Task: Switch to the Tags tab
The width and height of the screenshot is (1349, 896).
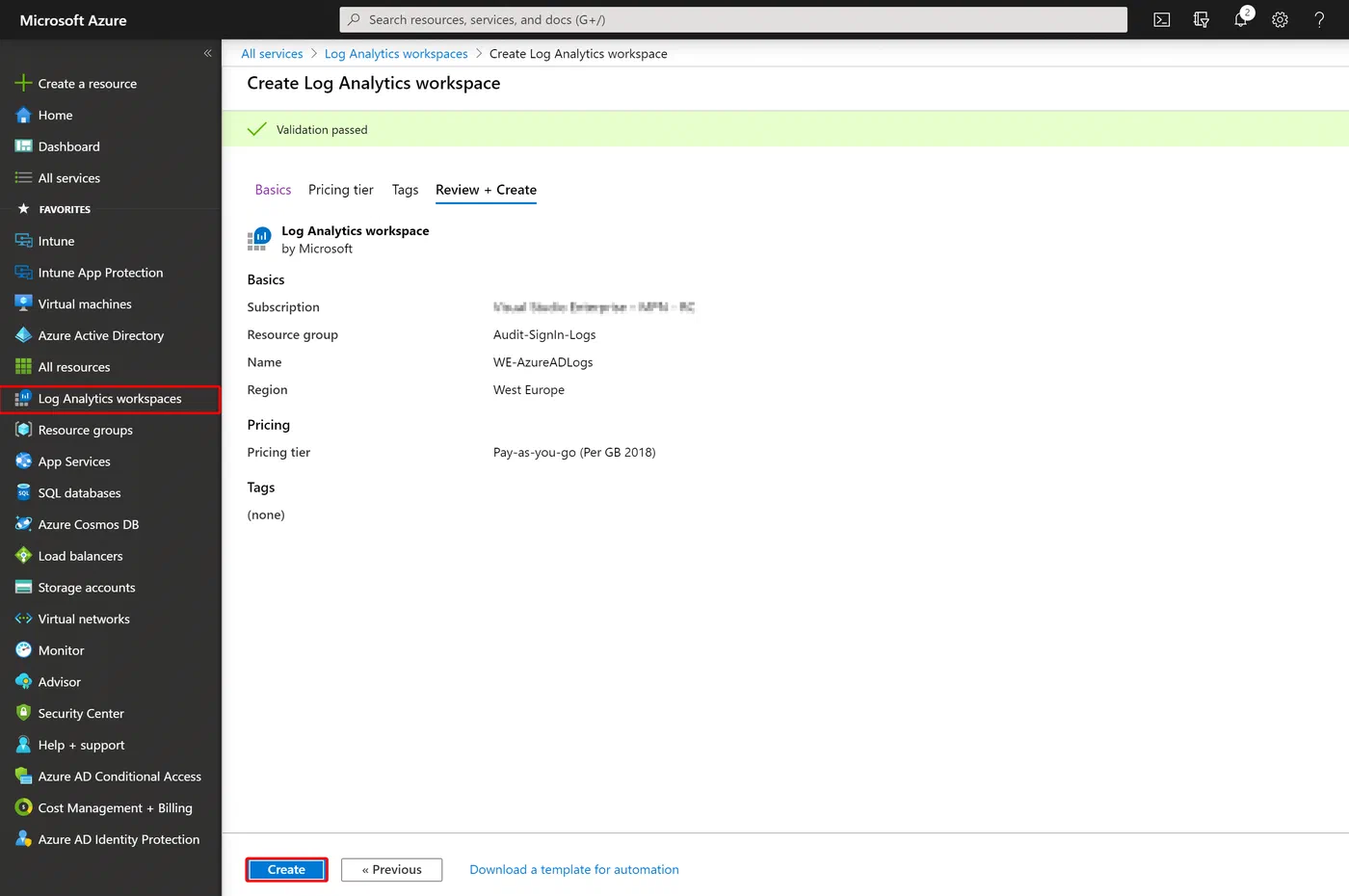Action: click(405, 190)
